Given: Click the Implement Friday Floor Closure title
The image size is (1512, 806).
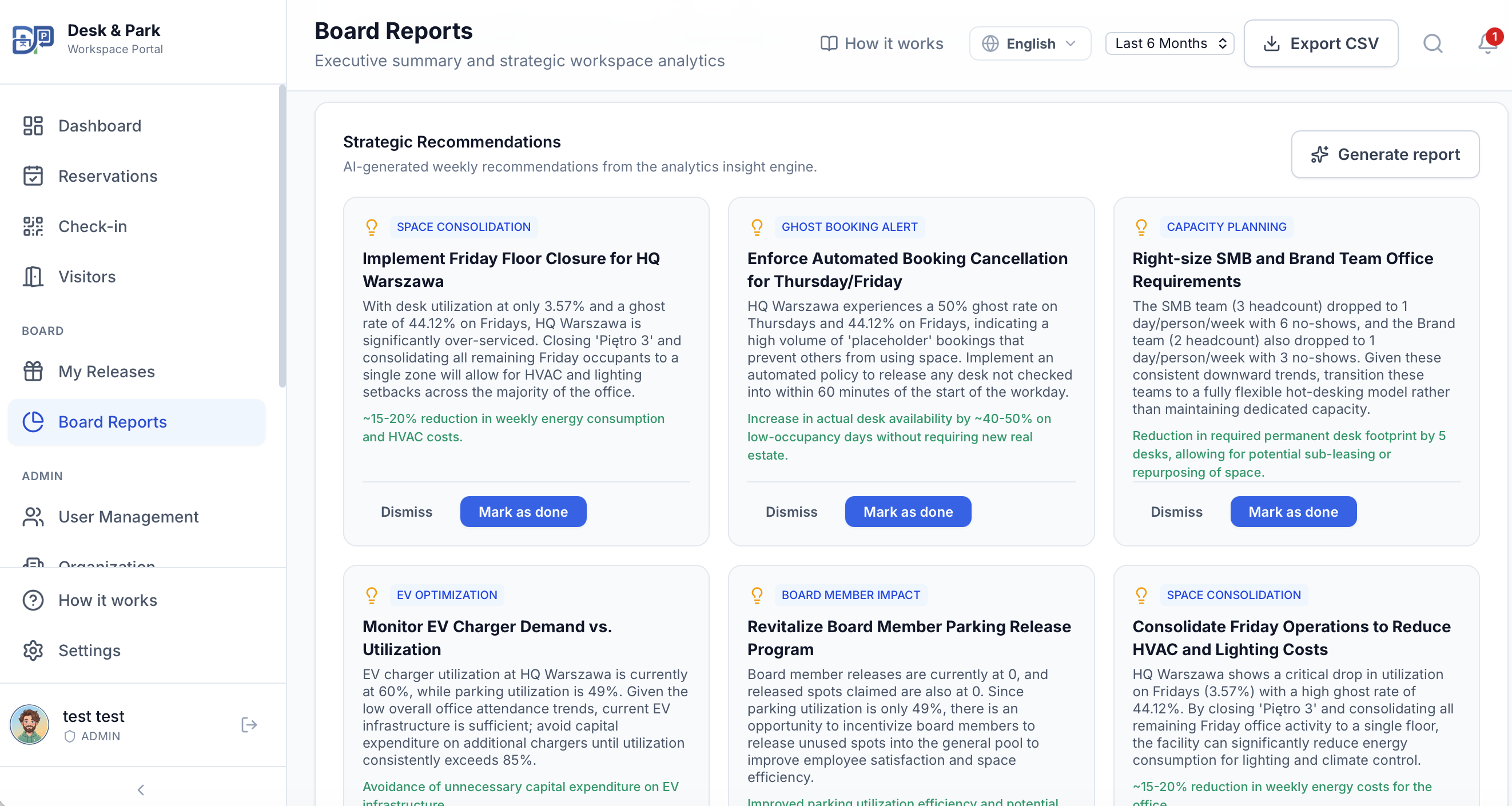Looking at the screenshot, I should 511,270.
